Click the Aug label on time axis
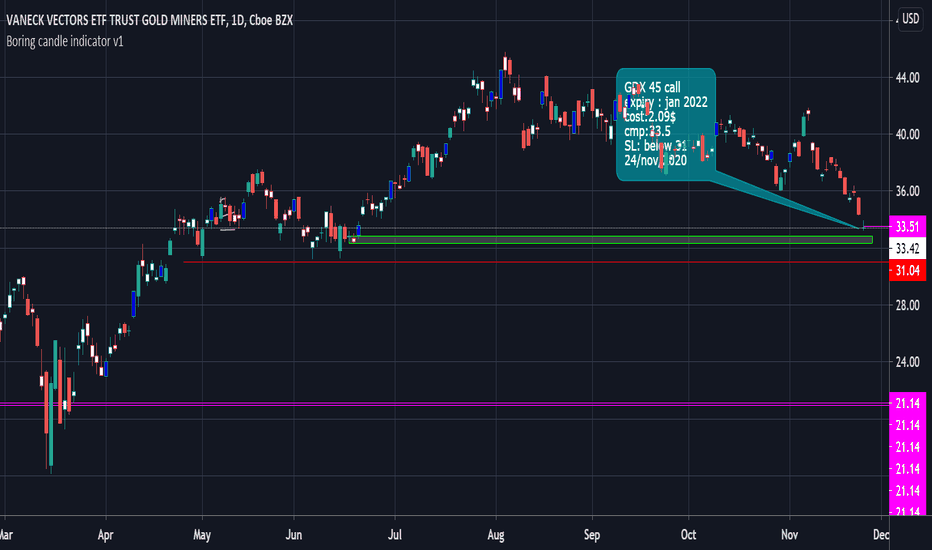The image size is (932, 550). point(496,535)
